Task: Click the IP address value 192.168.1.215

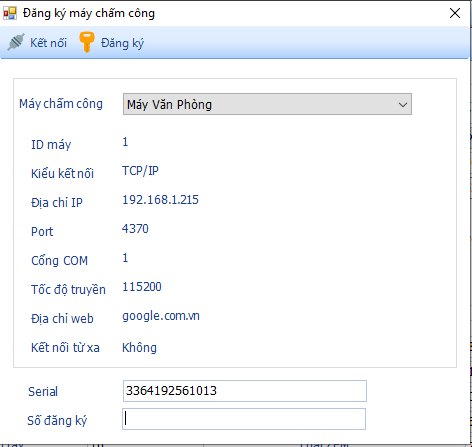Action: click(160, 200)
